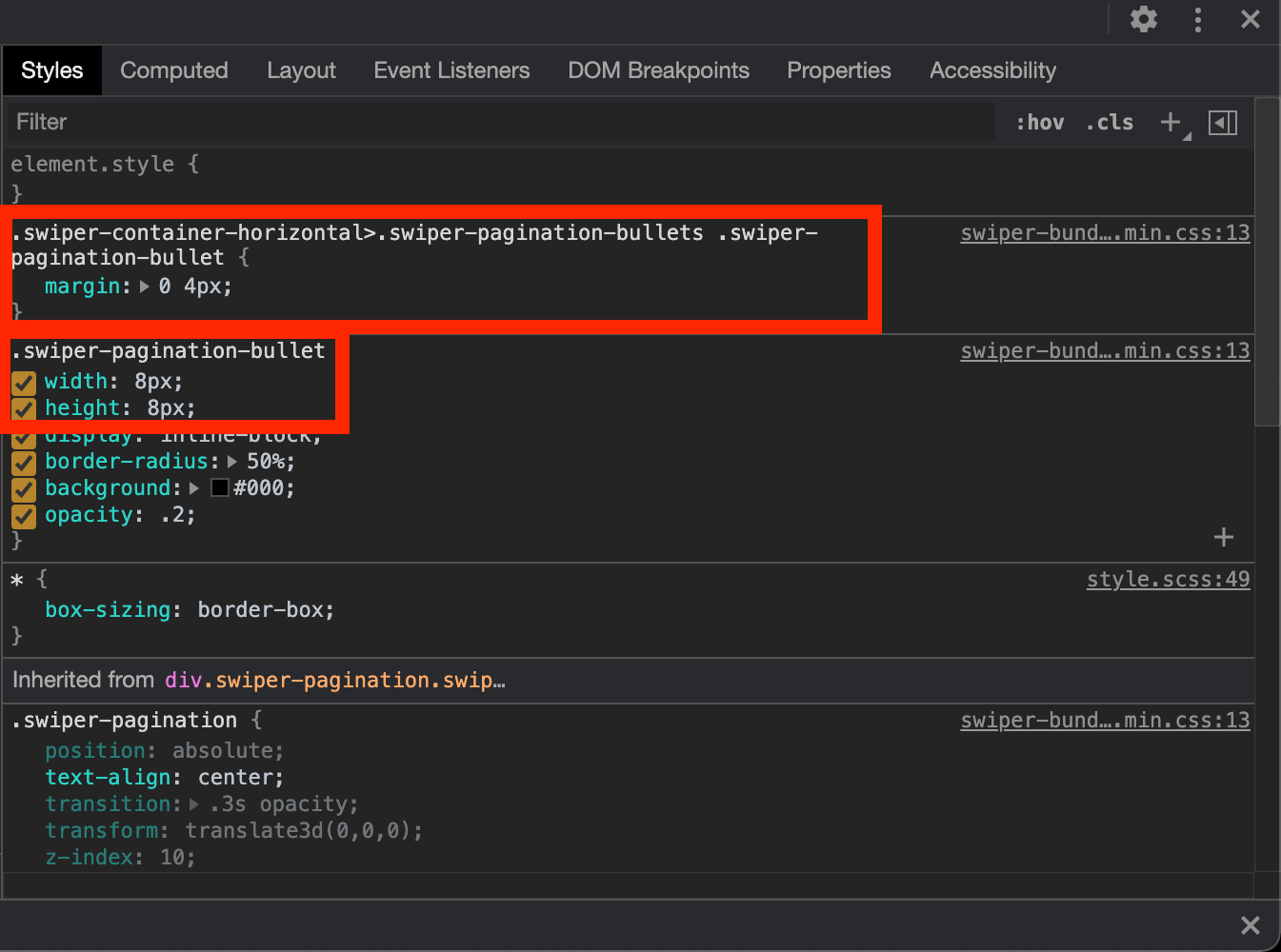
Task: Open the Accessibility tab
Action: [x=992, y=70]
